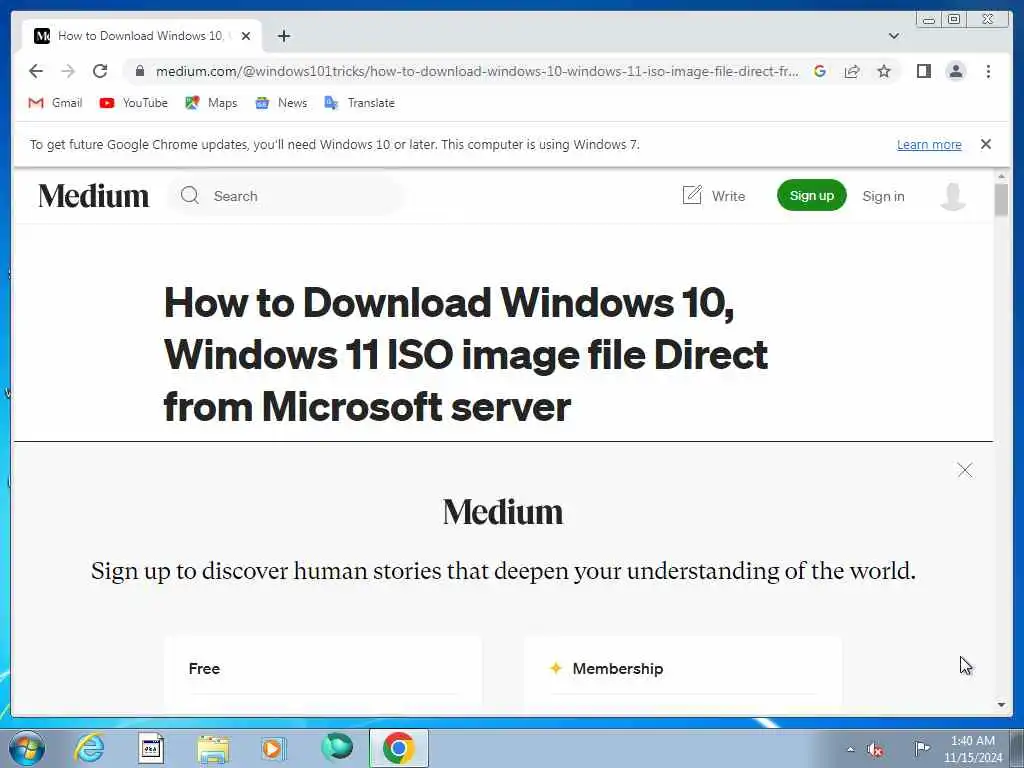Open the Medium user avatar menu
This screenshot has width=1024, height=768.
pos(952,196)
